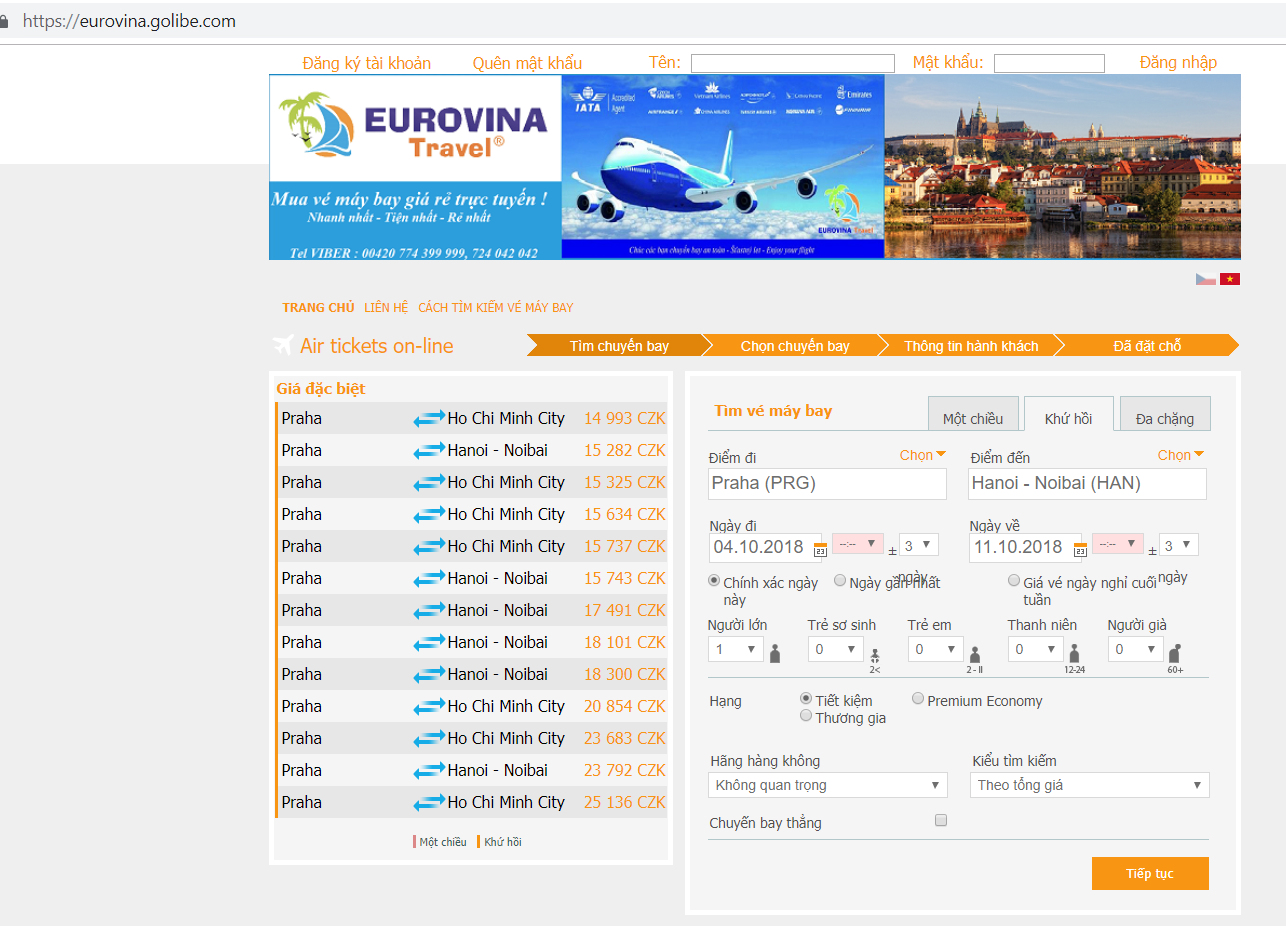The height and width of the screenshot is (926, 1286).
Task: Click the Tiếp tục button
Action: click(1150, 873)
